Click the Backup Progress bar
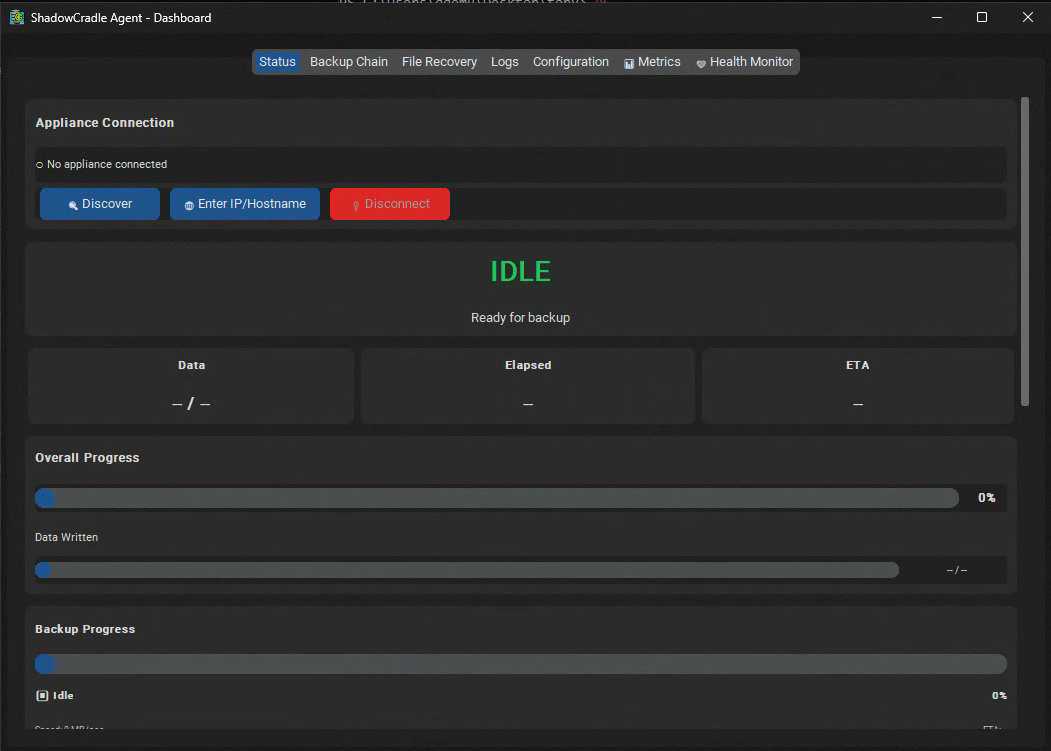 pyautogui.click(x=521, y=664)
